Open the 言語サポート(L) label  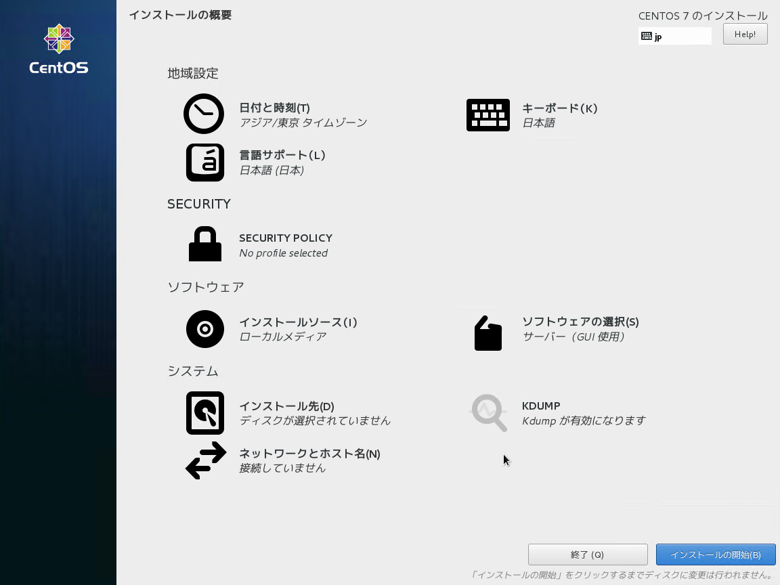[x=282, y=155]
